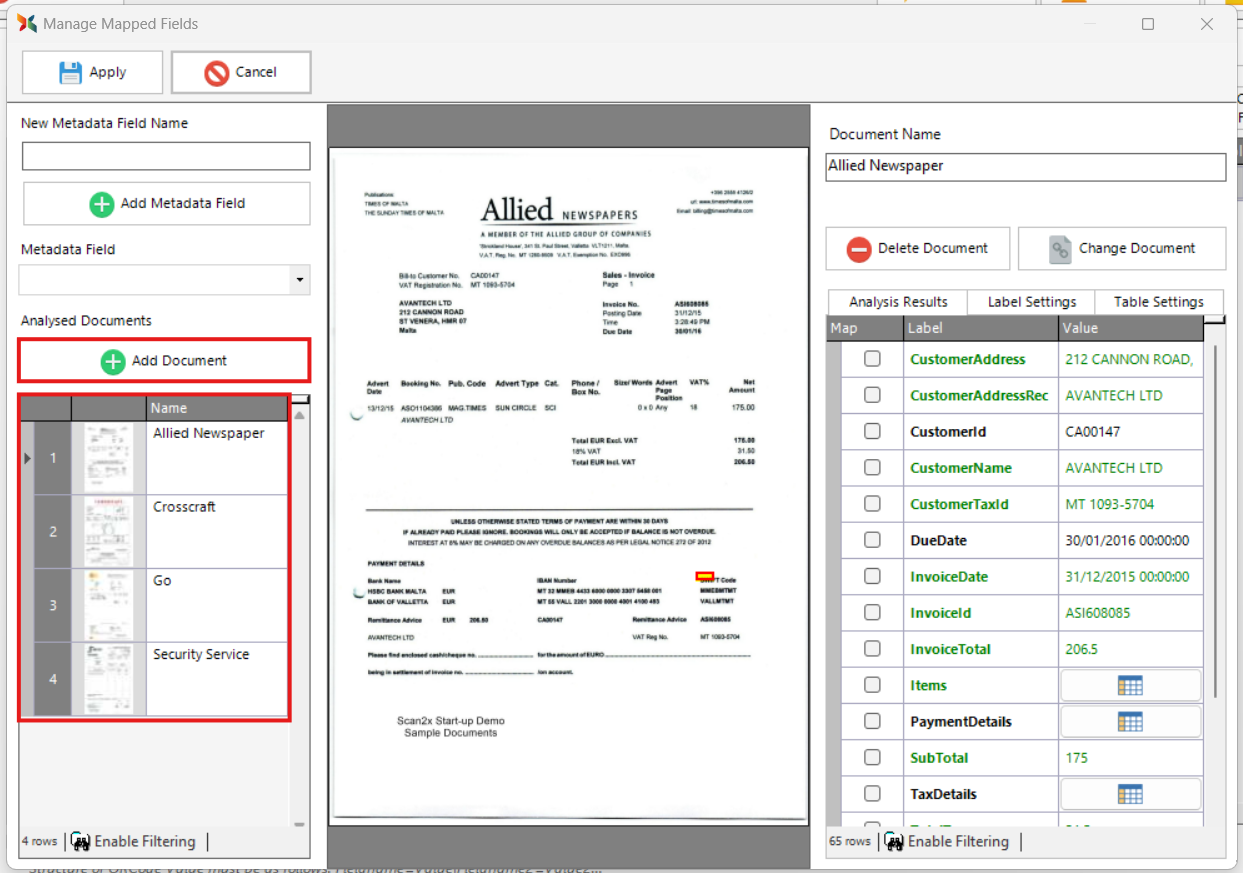Image resolution: width=1243 pixels, height=873 pixels.
Task: Select the row indicator for Allied Newspaper
Action: pyautogui.click(x=28, y=458)
